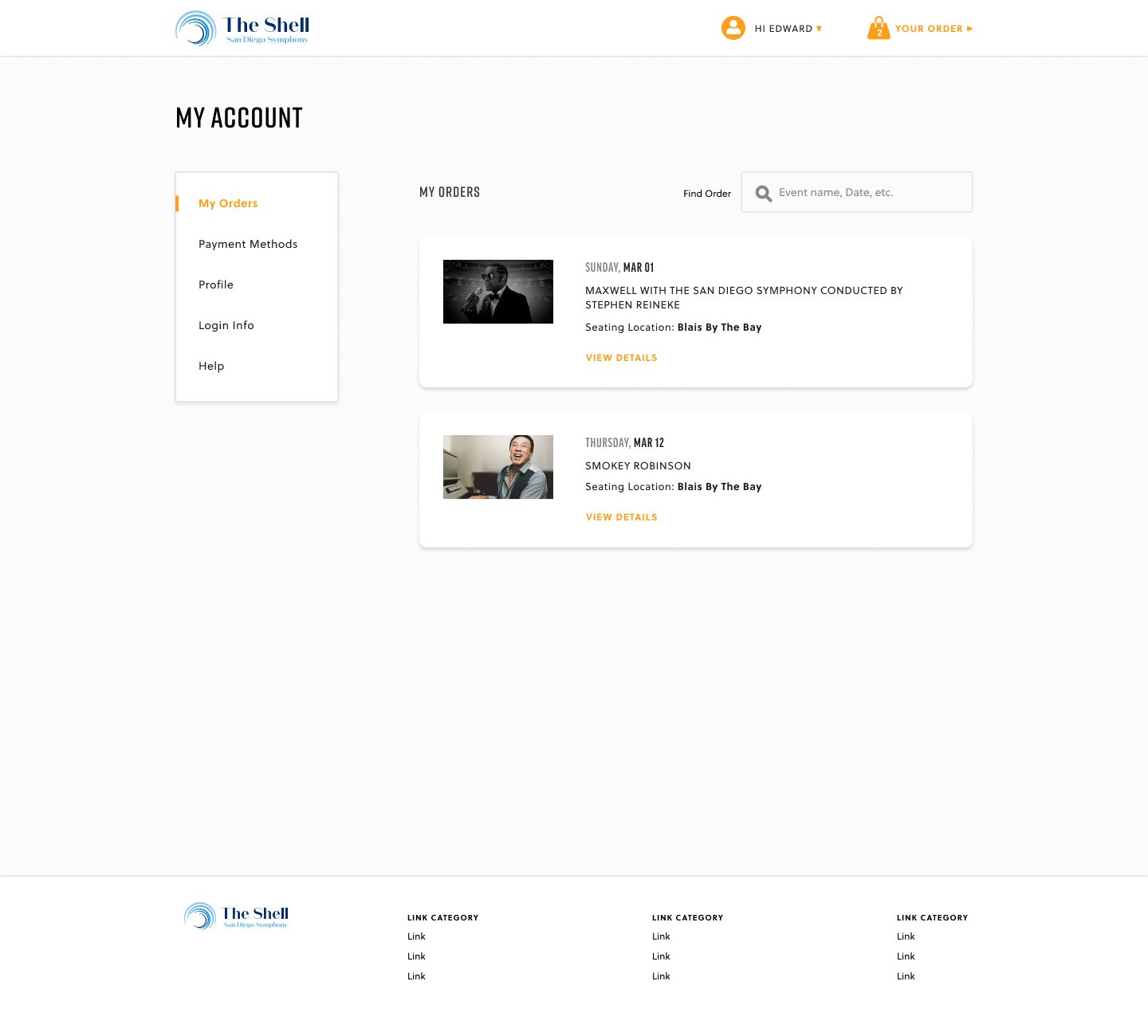Viewport: 1148px width, 1036px height.
Task: Click the Smokey Robinson event title
Action: pyautogui.click(x=638, y=465)
